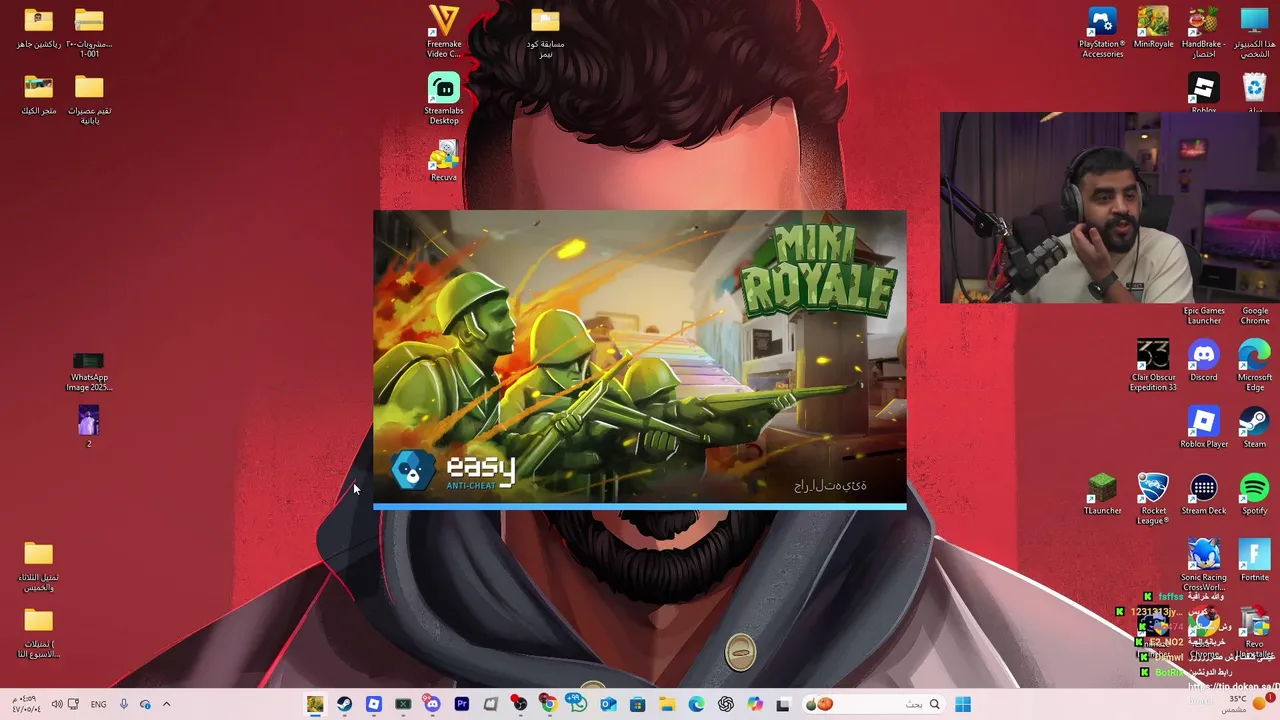The image size is (1280, 720).
Task: Open the Steam desktop shortcut
Action: click(x=1254, y=427)
